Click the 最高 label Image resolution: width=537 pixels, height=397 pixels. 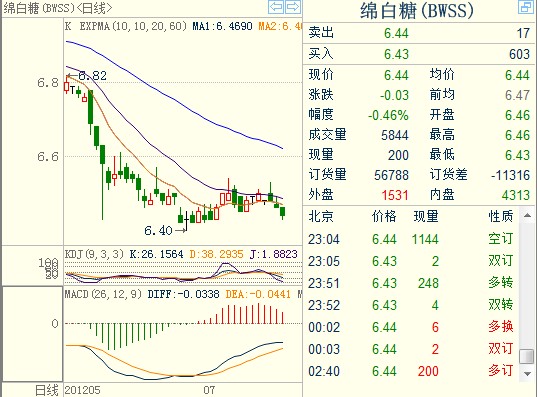(442, 135)
